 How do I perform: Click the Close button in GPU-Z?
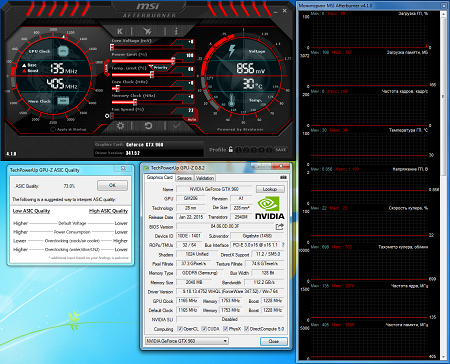tap(274, 341)
